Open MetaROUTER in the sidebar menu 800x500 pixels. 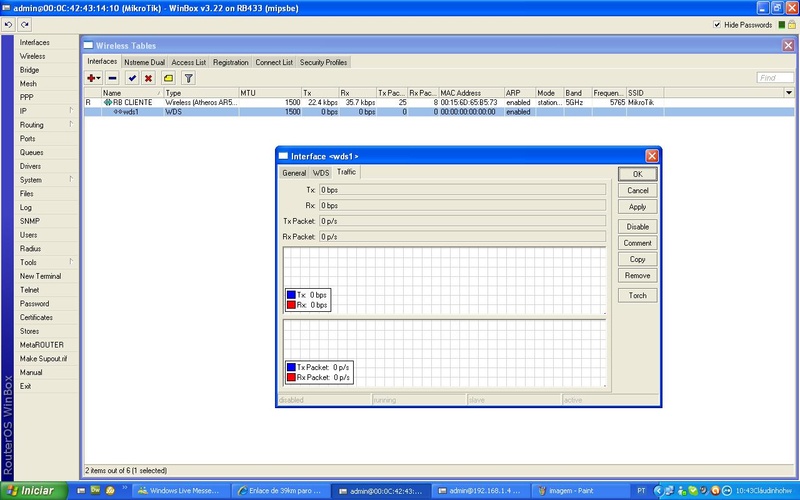tap(42, 345)
